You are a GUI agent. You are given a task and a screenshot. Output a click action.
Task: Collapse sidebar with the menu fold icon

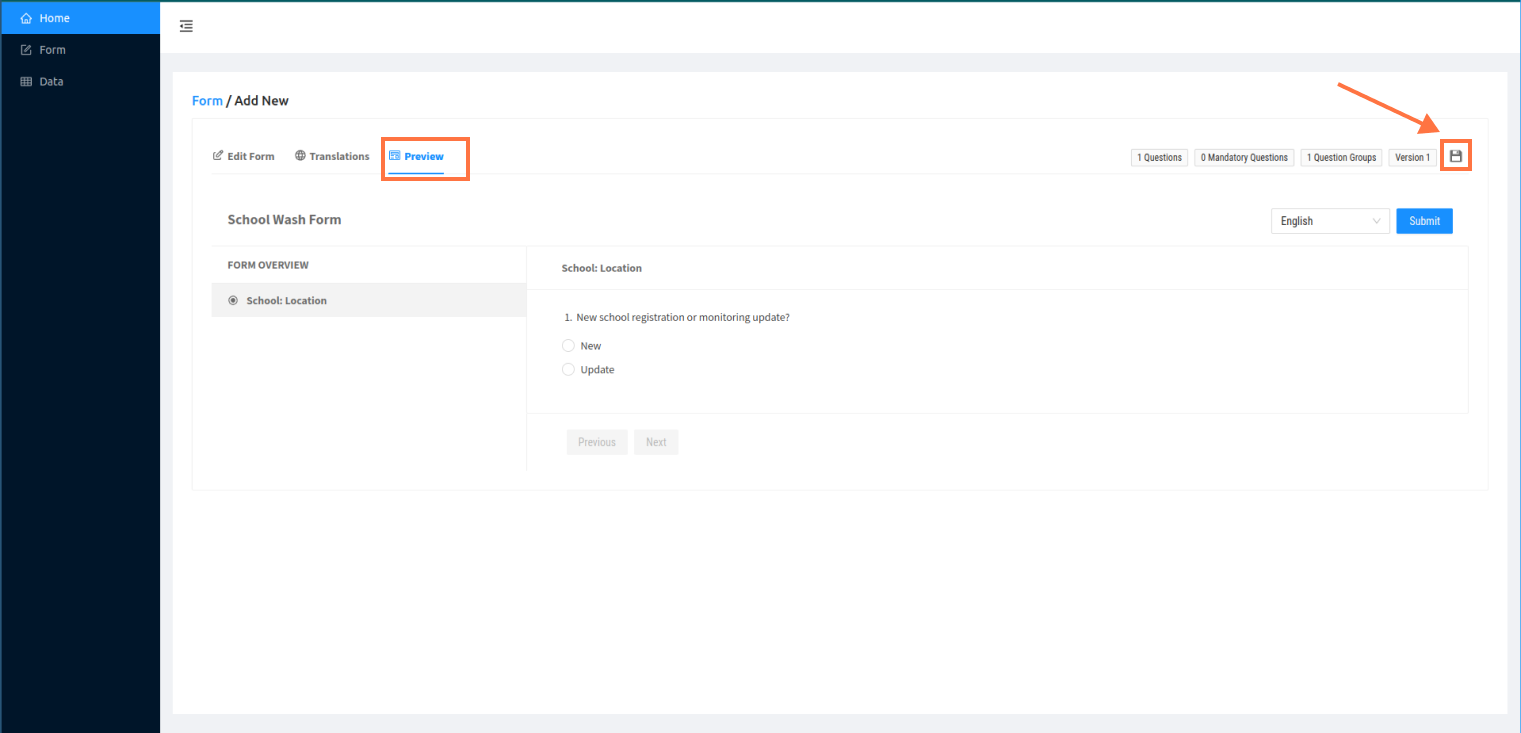[x=186, y=26]
